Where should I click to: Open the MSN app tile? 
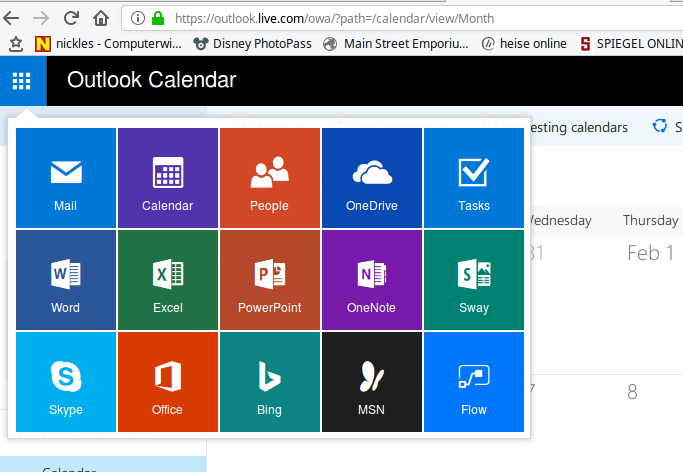click(x=372, y=381)
